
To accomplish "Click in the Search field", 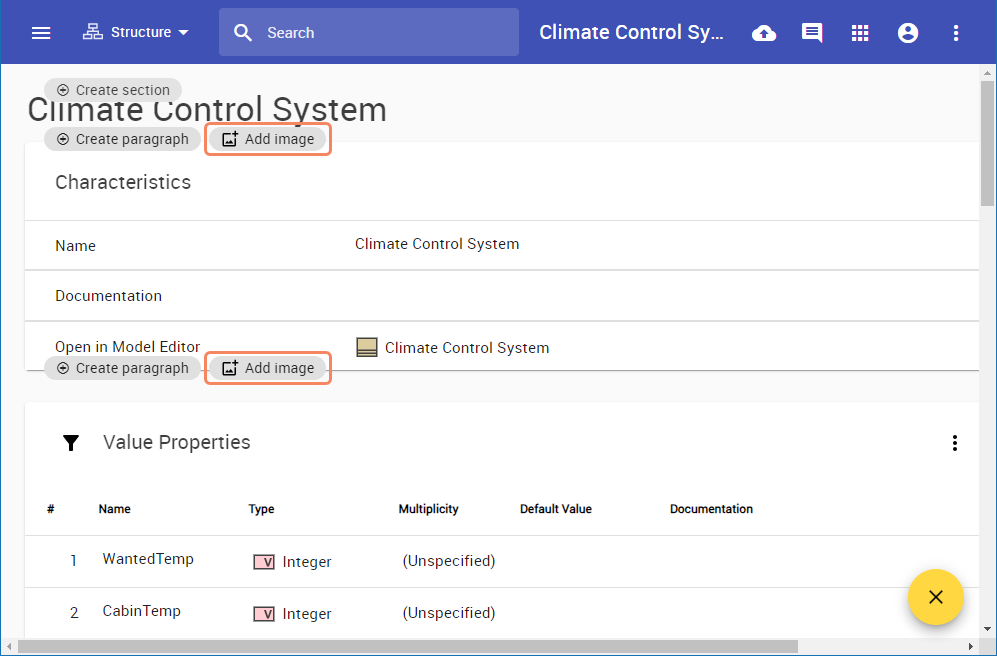I will click(380, 33).
